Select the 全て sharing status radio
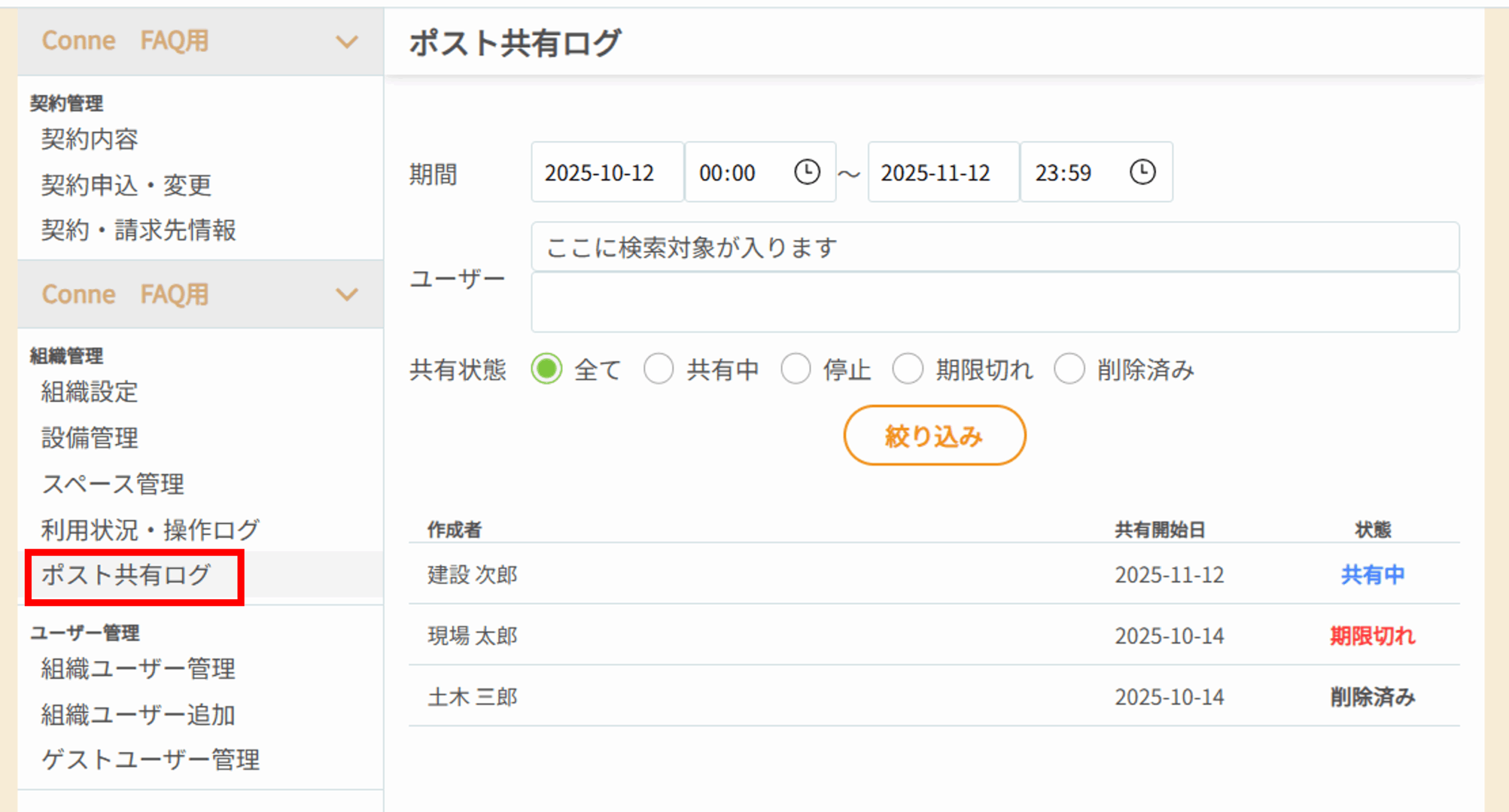The image size is (1509, 812). point(546,369)
